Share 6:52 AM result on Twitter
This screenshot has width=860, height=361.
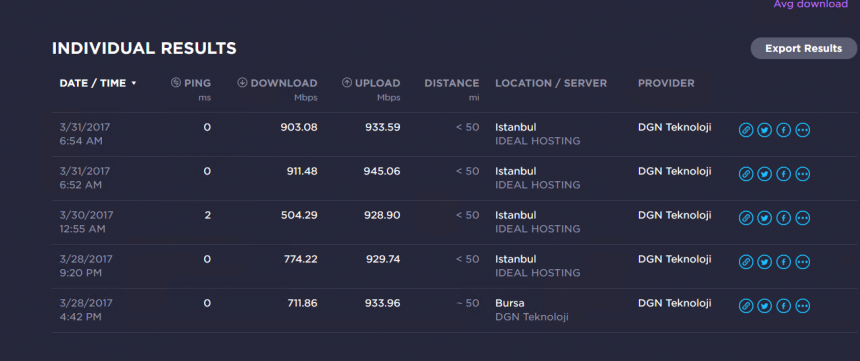[765, 174]
